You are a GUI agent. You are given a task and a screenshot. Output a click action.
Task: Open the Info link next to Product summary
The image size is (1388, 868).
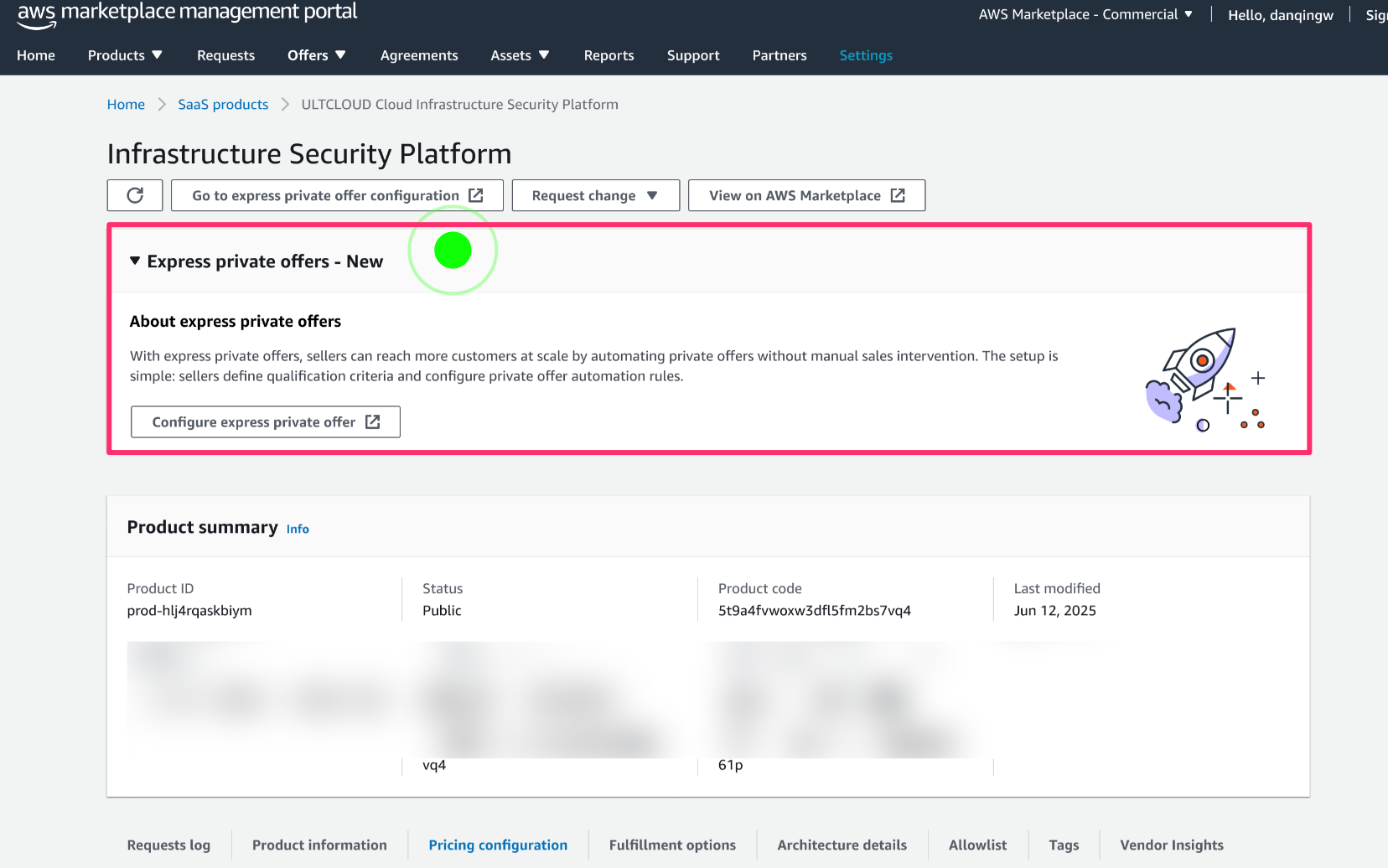coord(298,529)
